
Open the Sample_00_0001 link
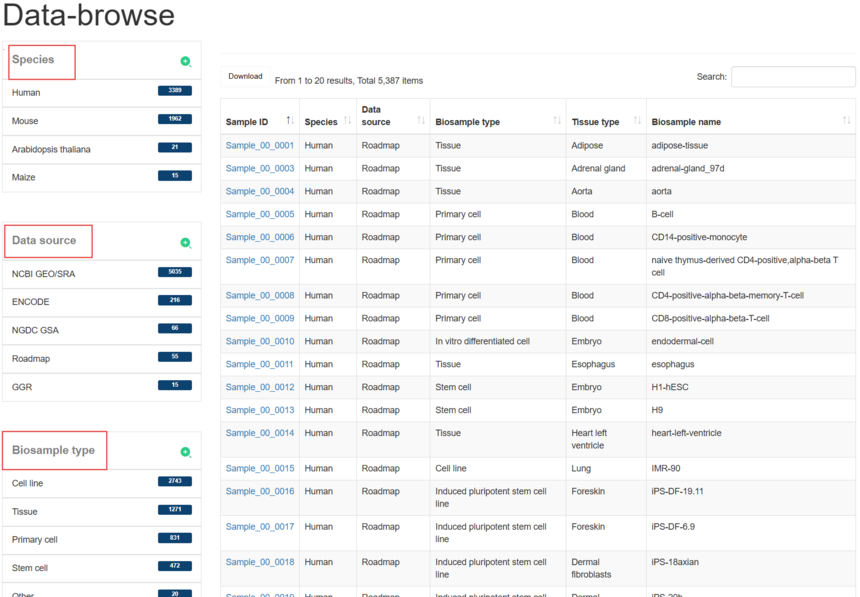click(x=259, y=146)
